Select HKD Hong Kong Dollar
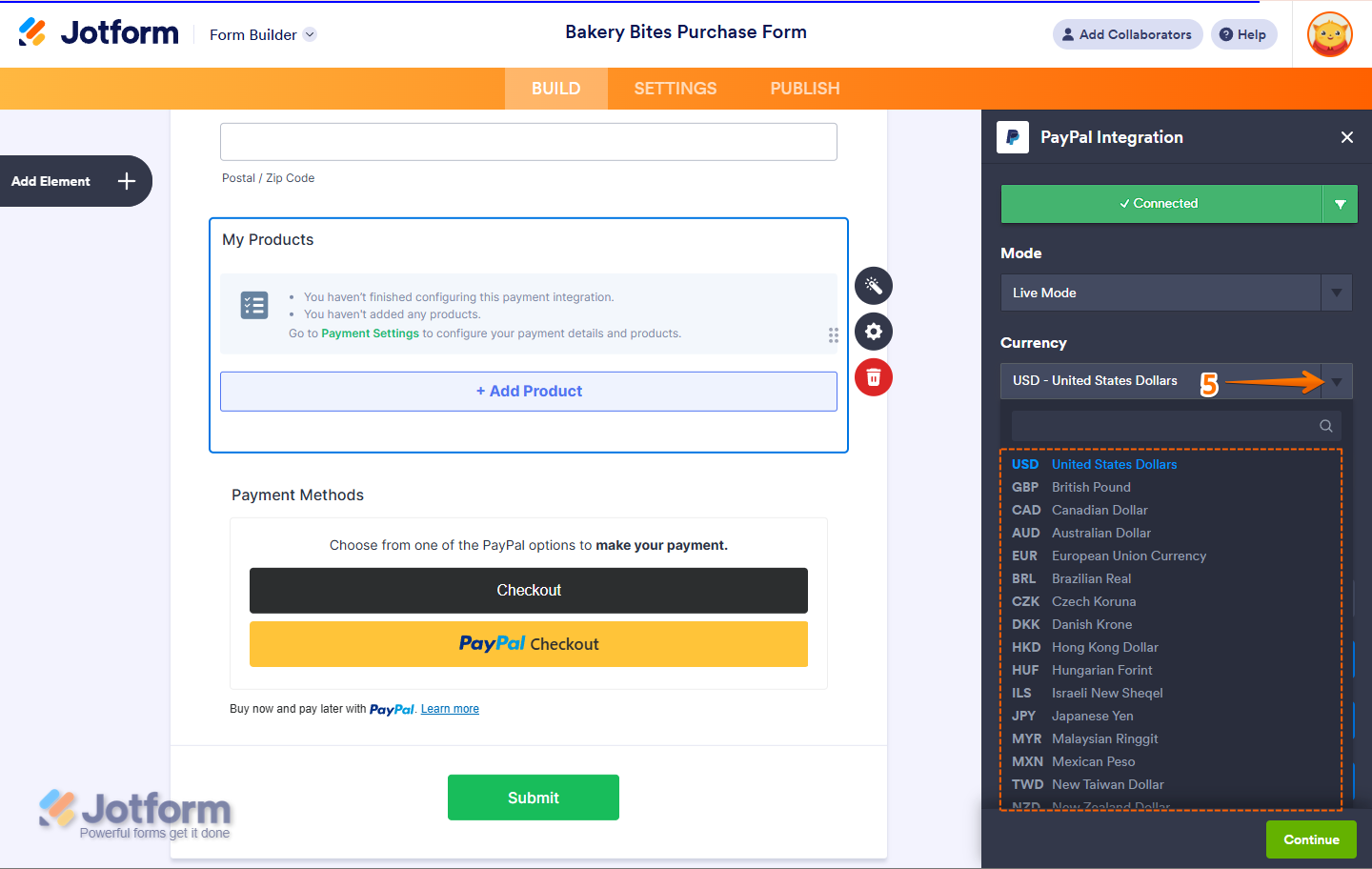 coord(1171,647)
